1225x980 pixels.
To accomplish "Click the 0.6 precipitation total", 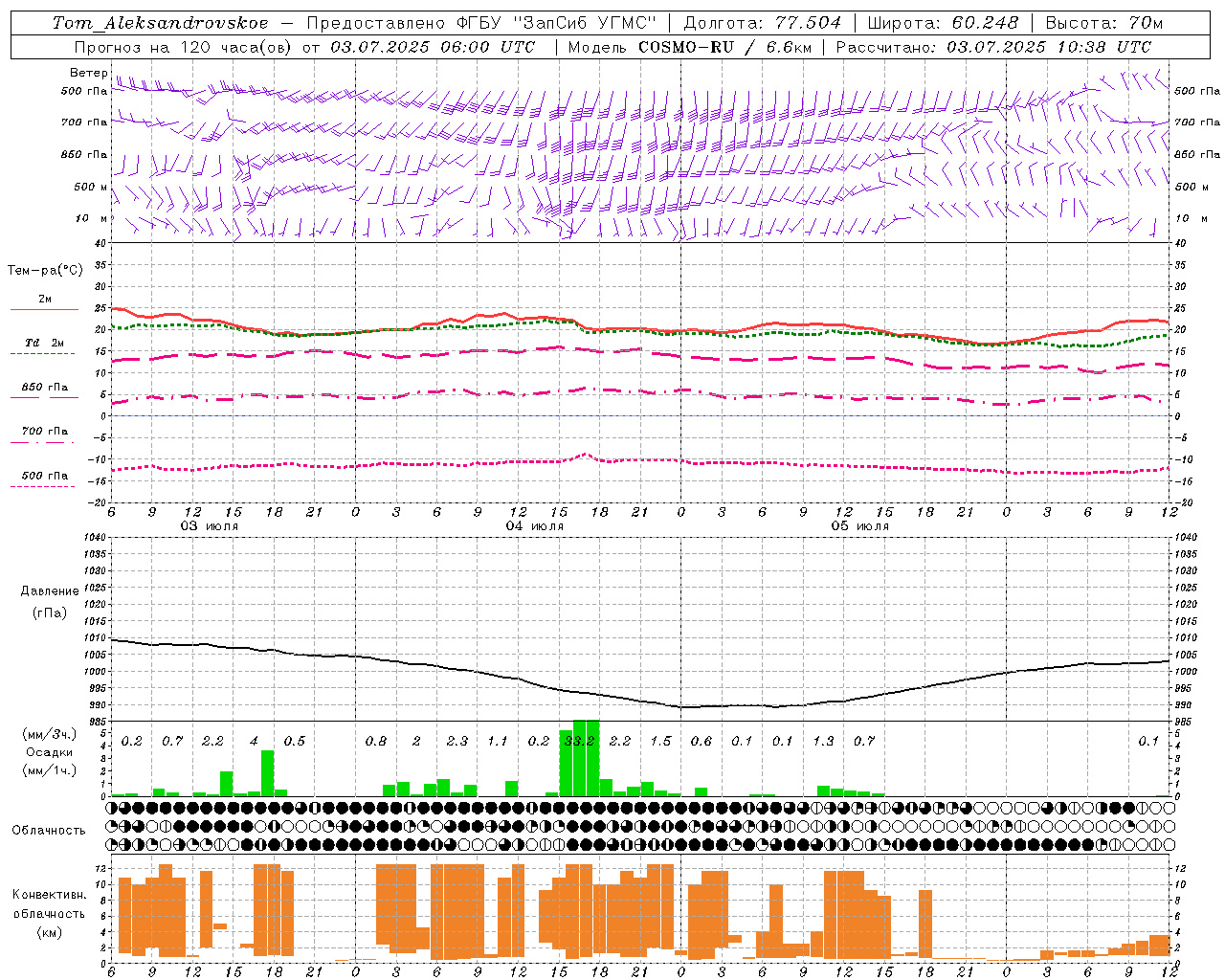I will tap(702, 742).
